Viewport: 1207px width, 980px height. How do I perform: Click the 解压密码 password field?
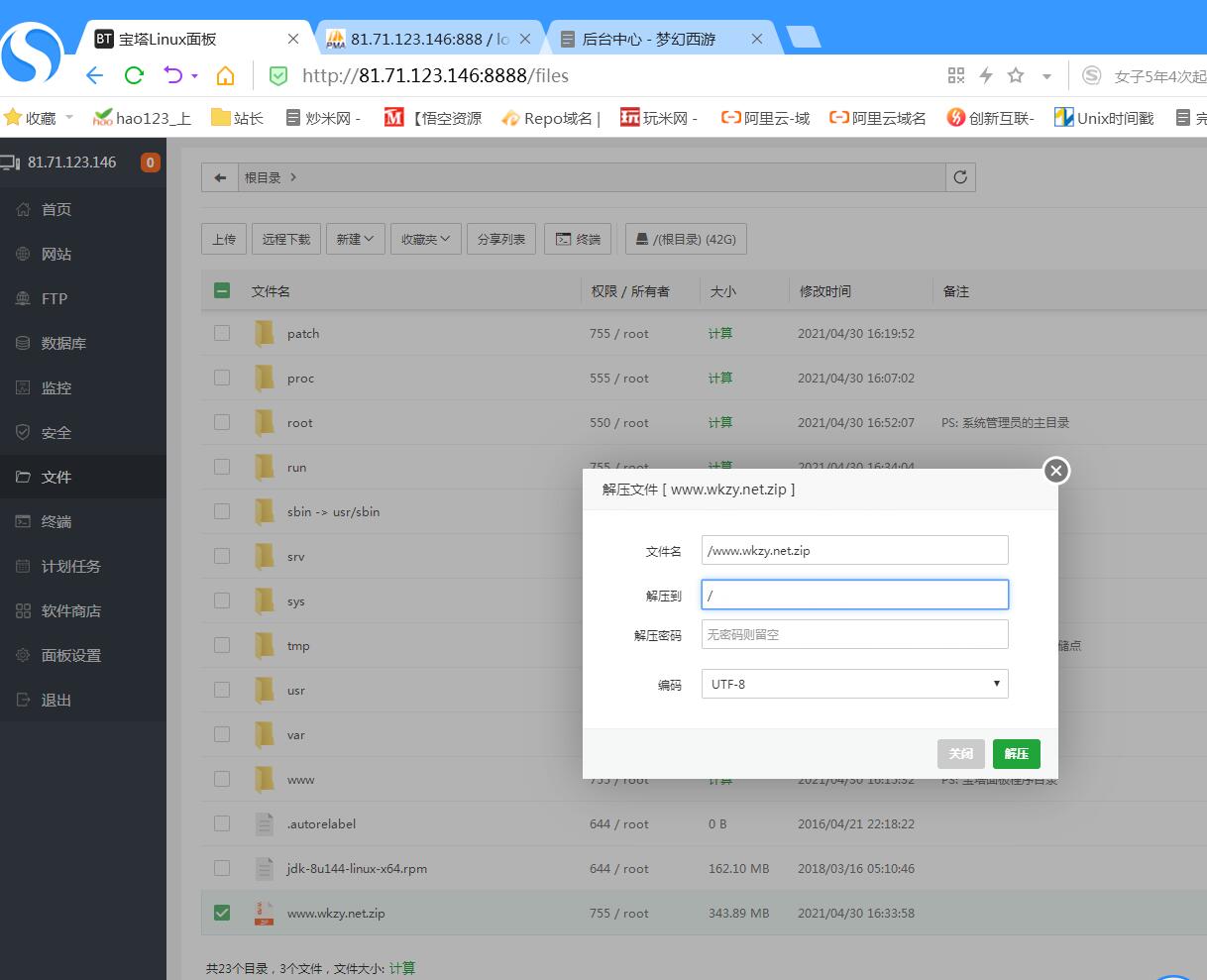coord(854,634)
